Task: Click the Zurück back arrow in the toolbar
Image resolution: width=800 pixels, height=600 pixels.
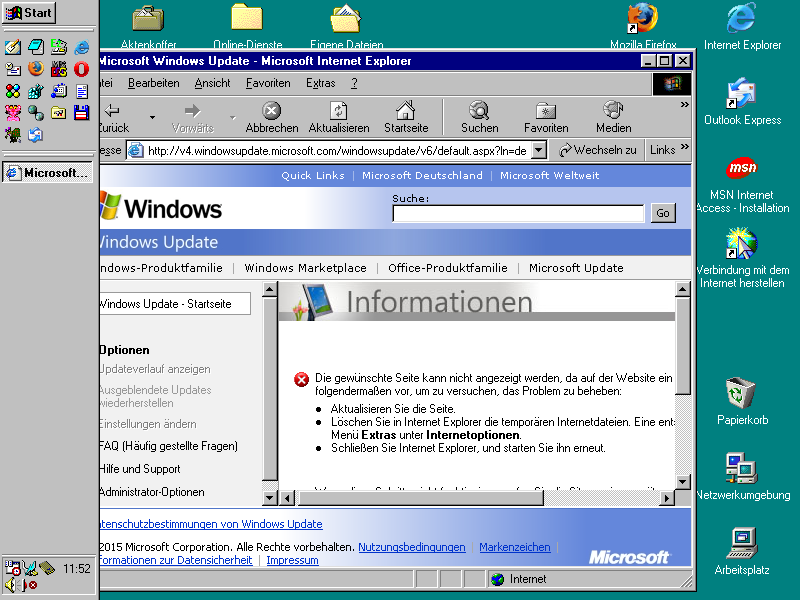Action: coord(113,117)
